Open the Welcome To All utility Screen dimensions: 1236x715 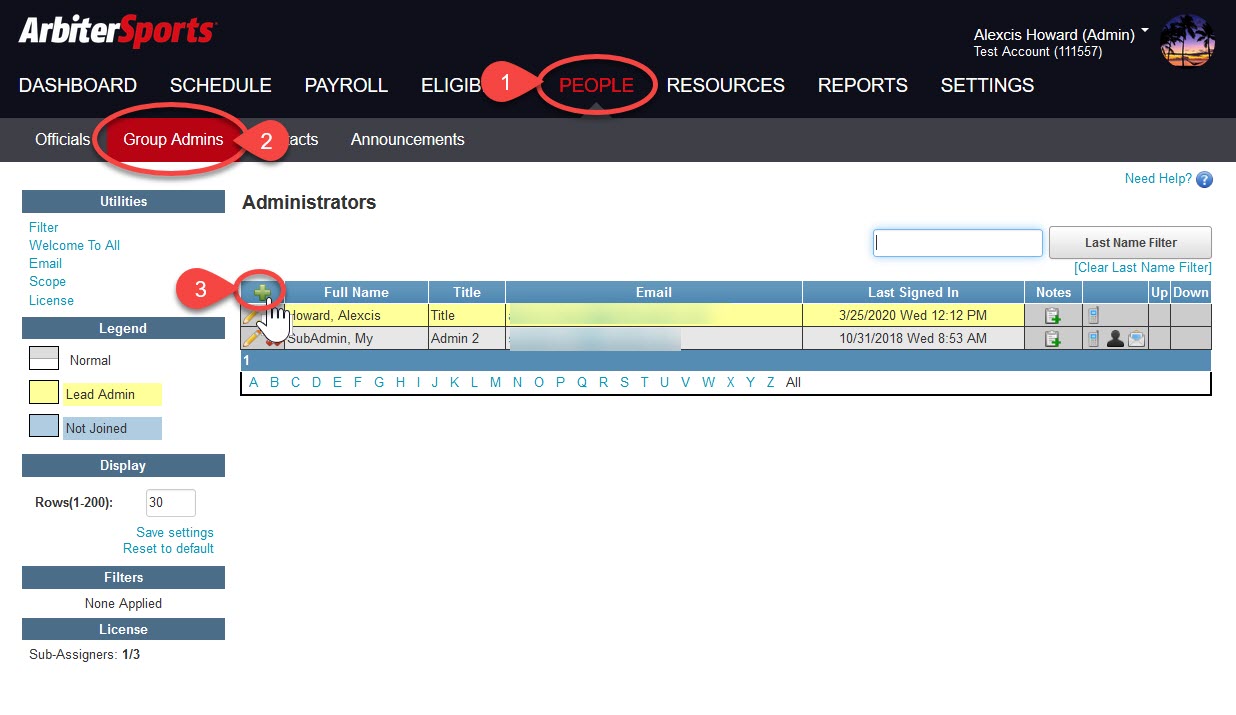74,245
